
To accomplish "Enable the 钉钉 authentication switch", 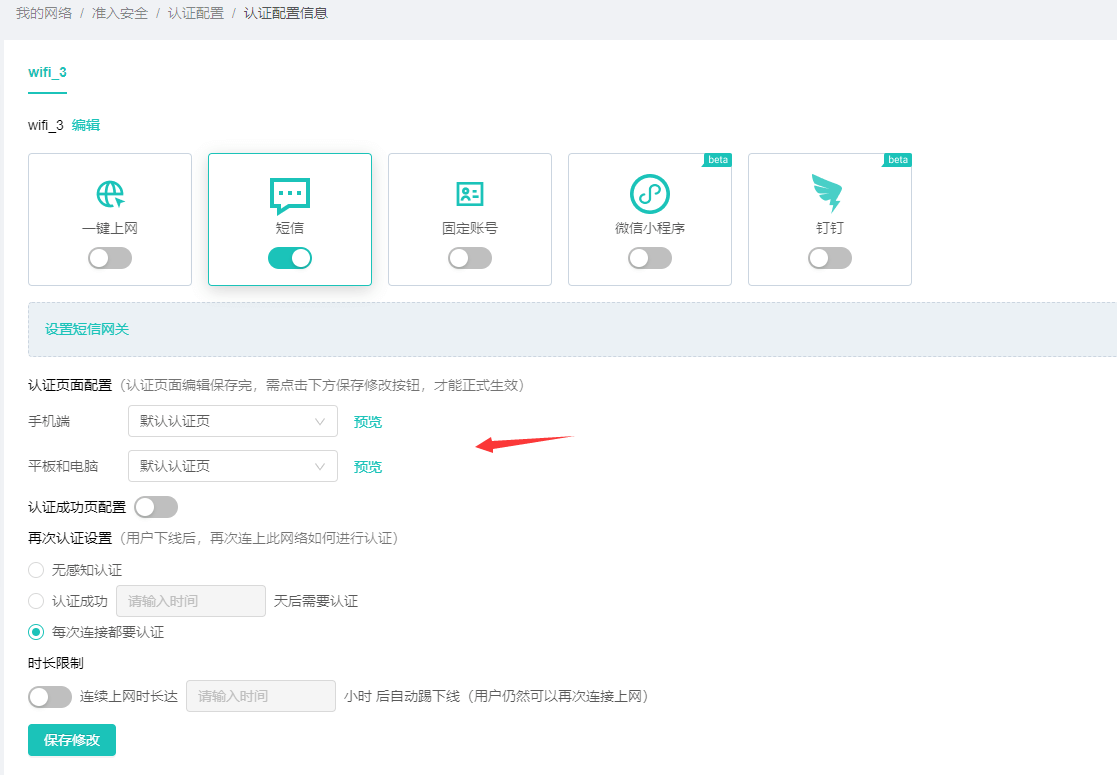I will 830,258.
